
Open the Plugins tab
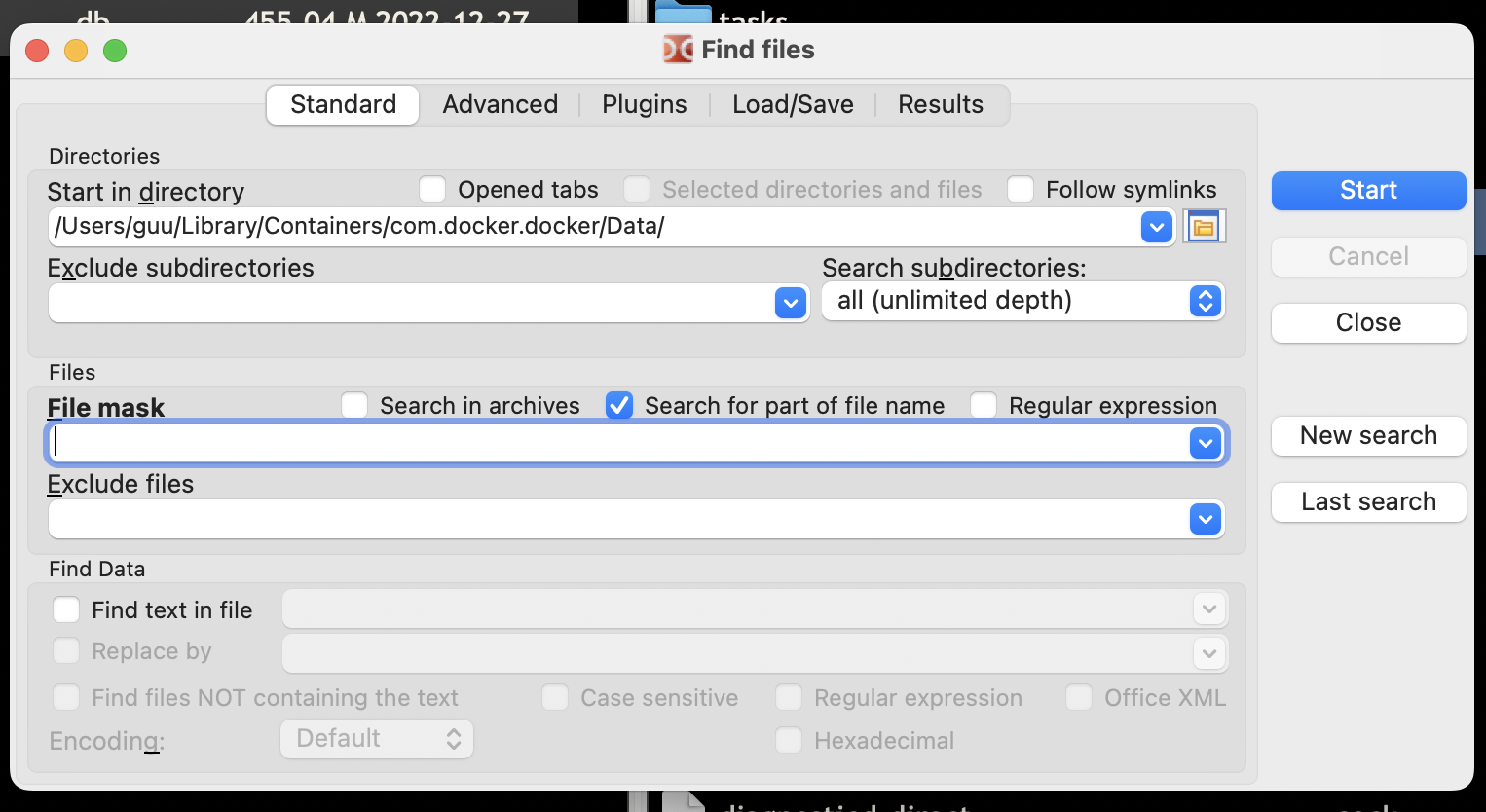point(645,104)
